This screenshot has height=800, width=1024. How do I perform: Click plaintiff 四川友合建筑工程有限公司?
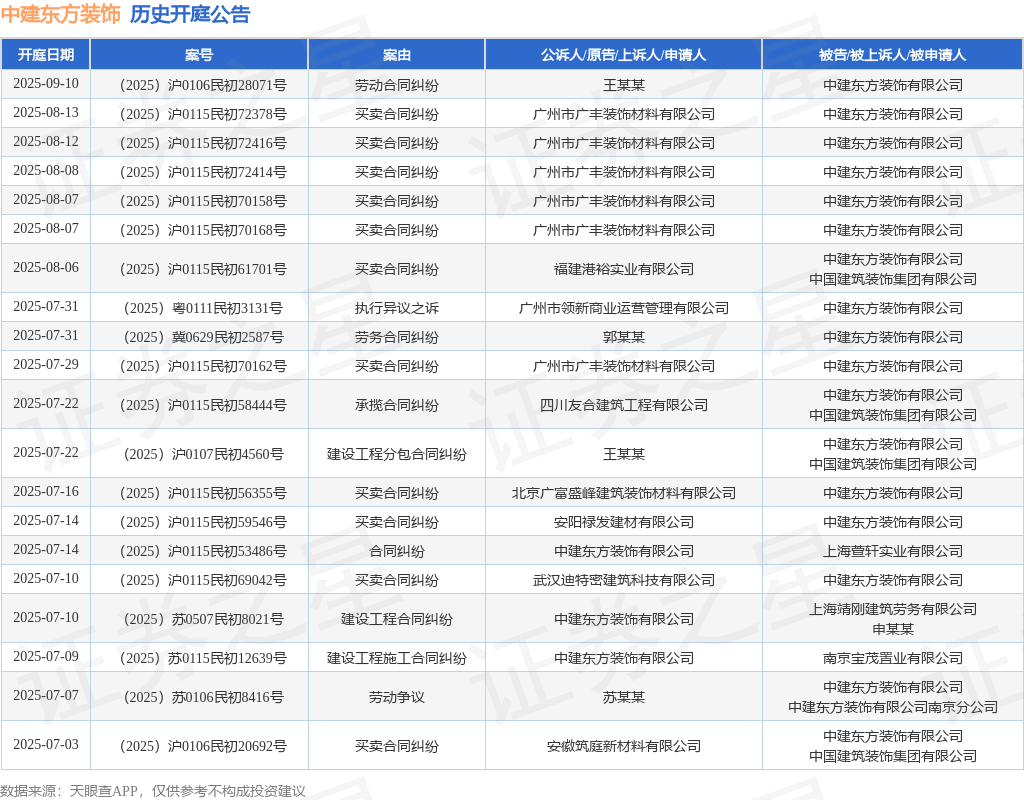click(x=624, y=405)
